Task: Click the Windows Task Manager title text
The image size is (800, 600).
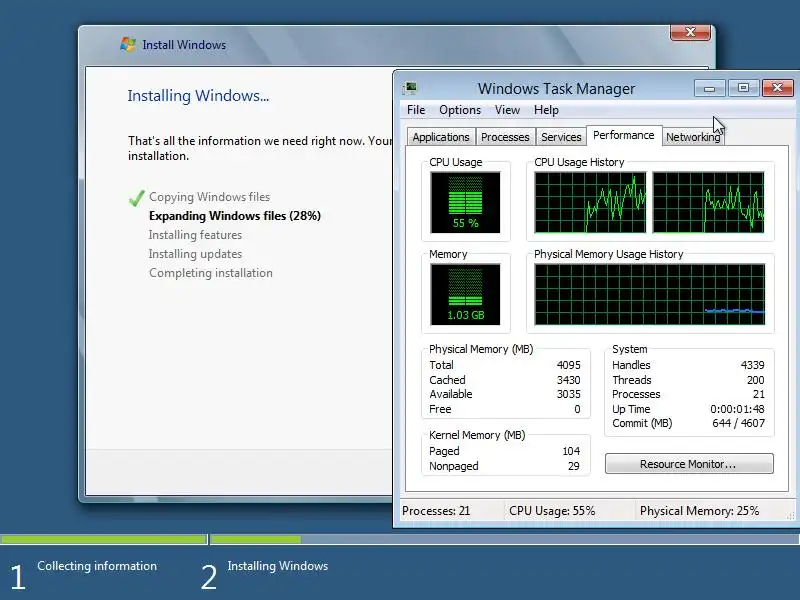Action: pos(556,88)
